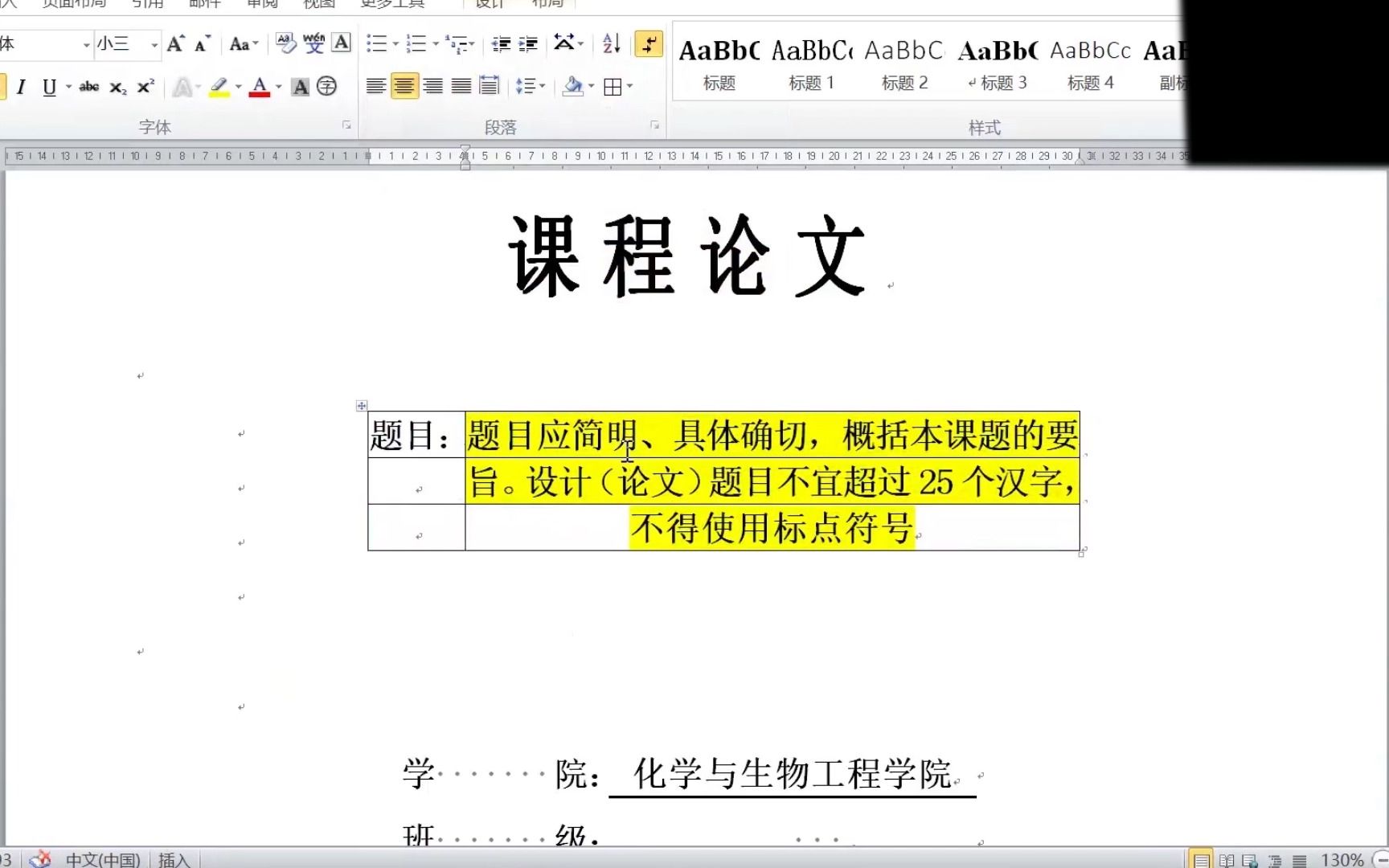Apply the 标题 3 style

[998, 64]
